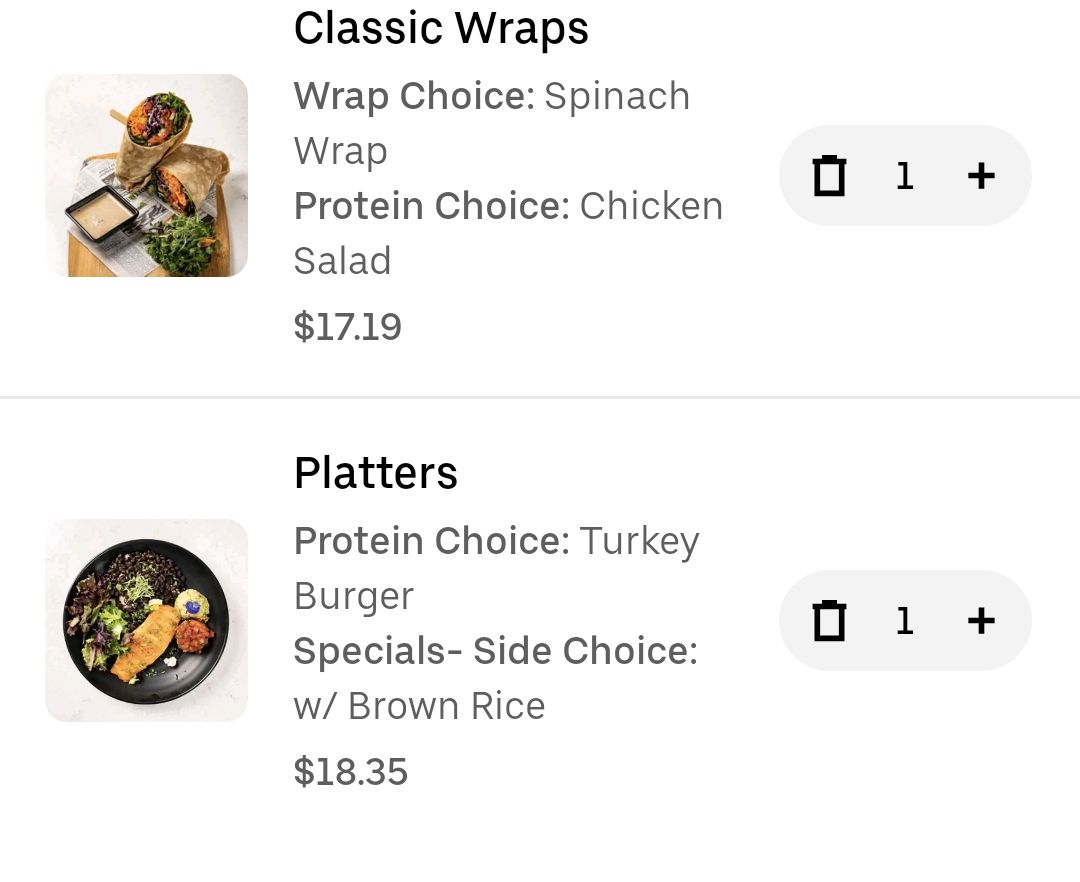
Task: Add one more Platters with plus icon
Action: pyautogui.click(x=981, y=620)
